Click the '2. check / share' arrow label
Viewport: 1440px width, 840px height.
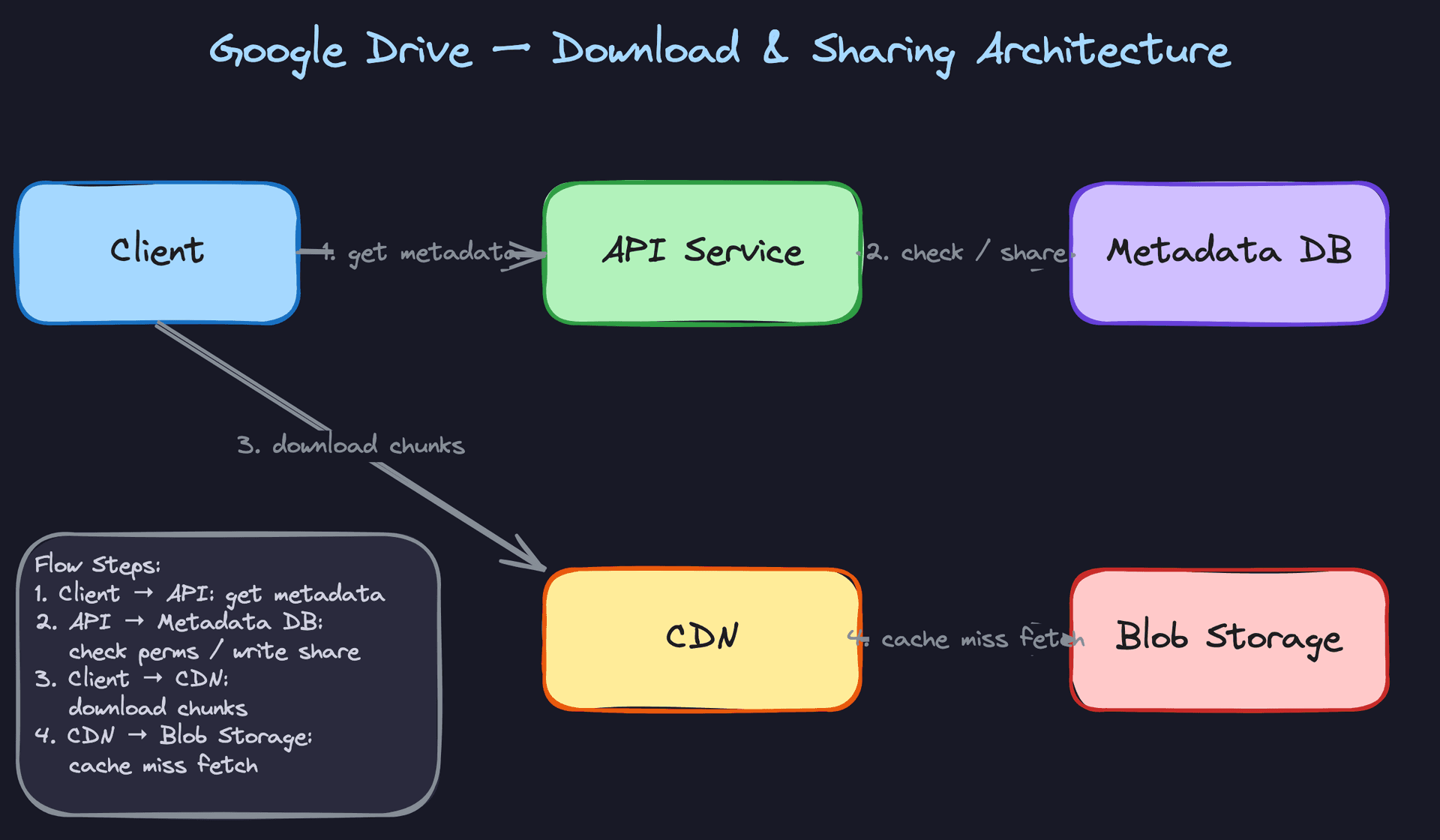point(967,253)
